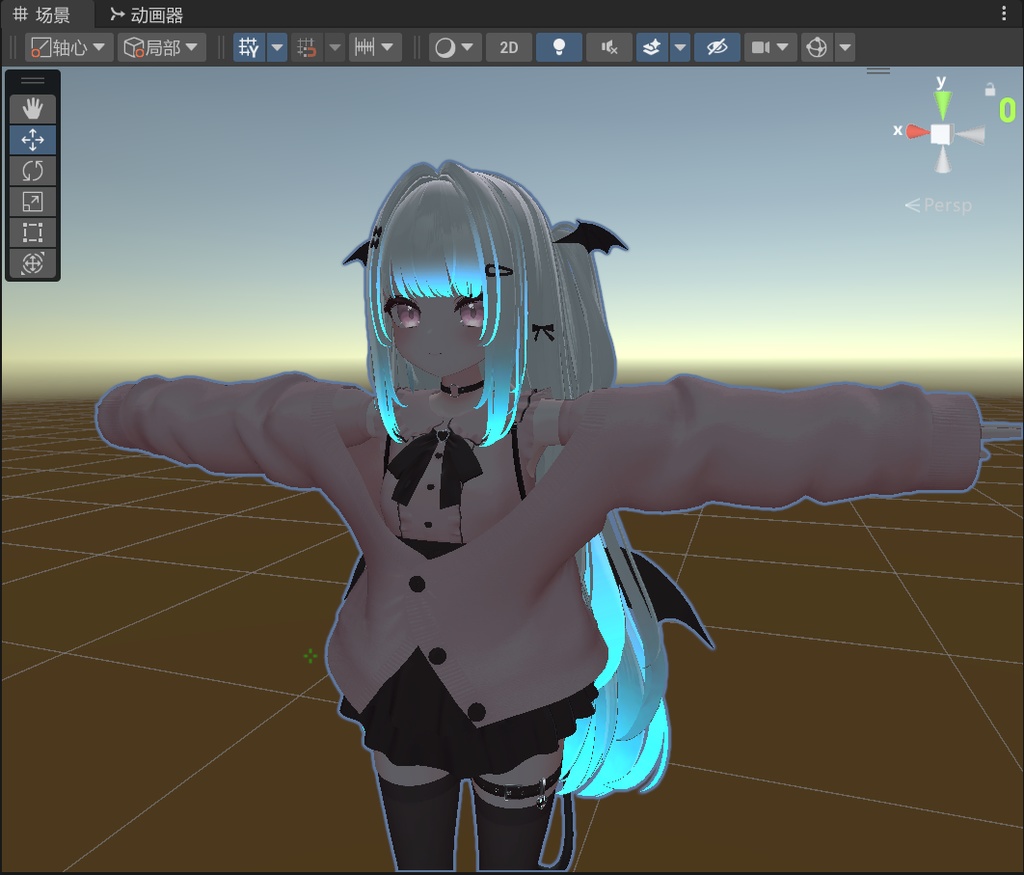
Task: Choose the Rect transform tool
Action: coord(33,232)
